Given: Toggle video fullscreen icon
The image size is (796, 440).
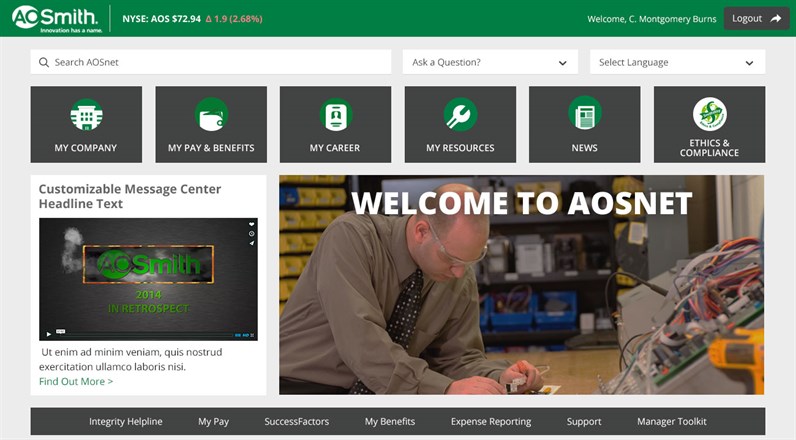Looking at the screenshot, I should pos(253,335).
